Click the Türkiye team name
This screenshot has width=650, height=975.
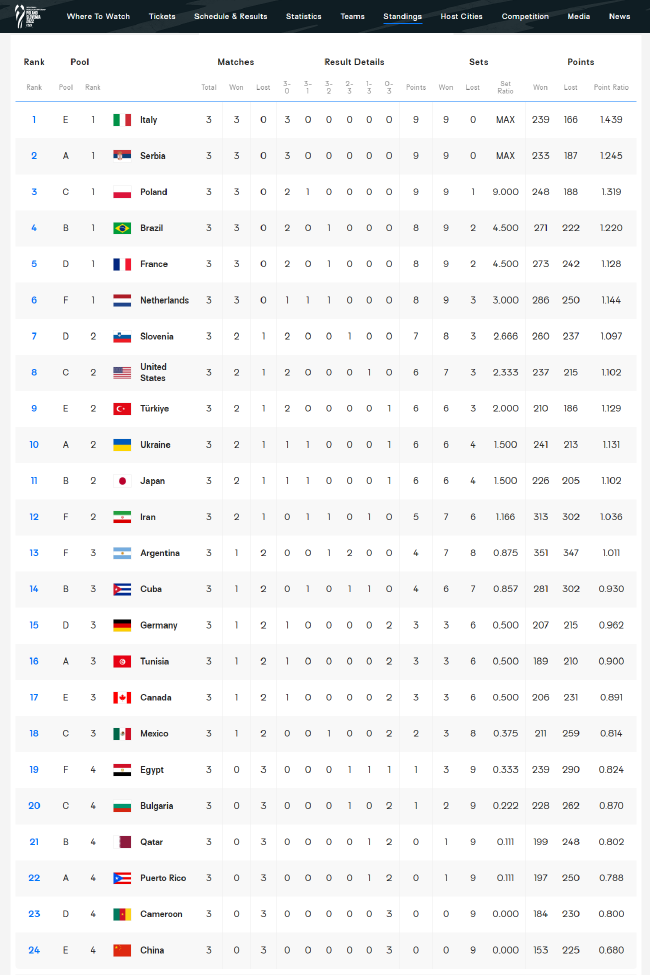pyautogui.click(x=155, y=409)
